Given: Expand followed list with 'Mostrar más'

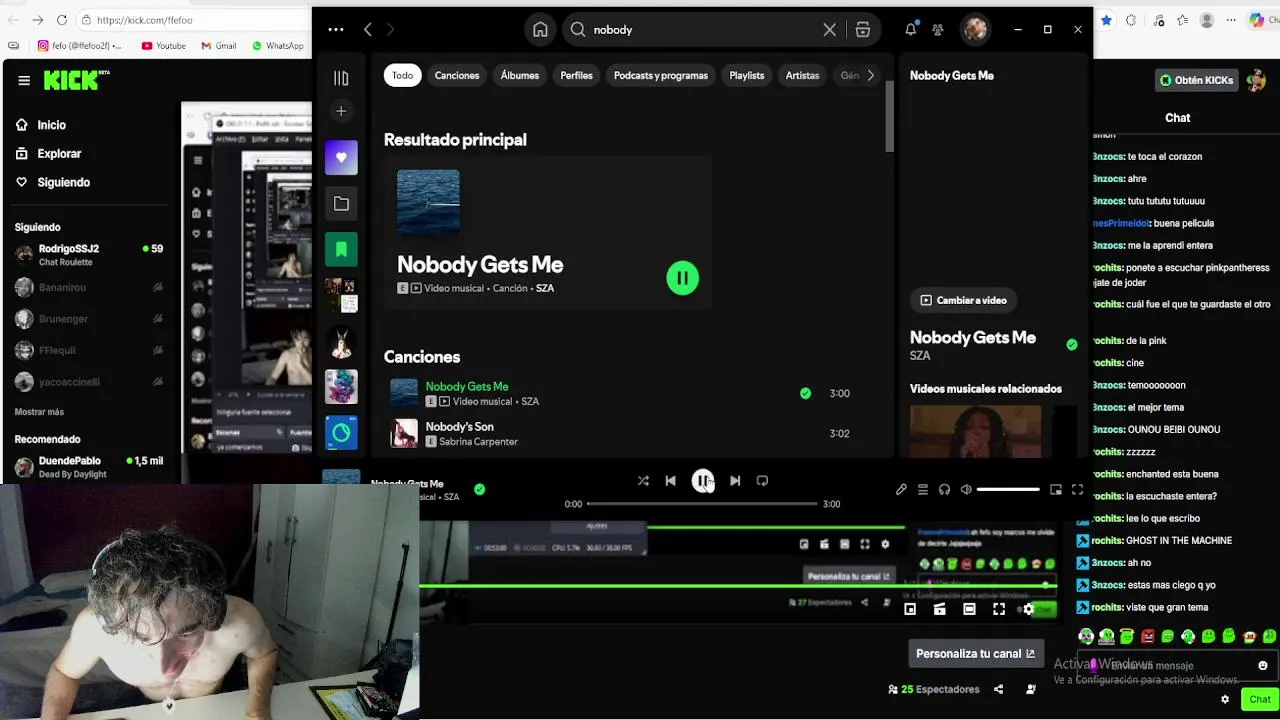Looking at the screenshot, I should 39,412.
